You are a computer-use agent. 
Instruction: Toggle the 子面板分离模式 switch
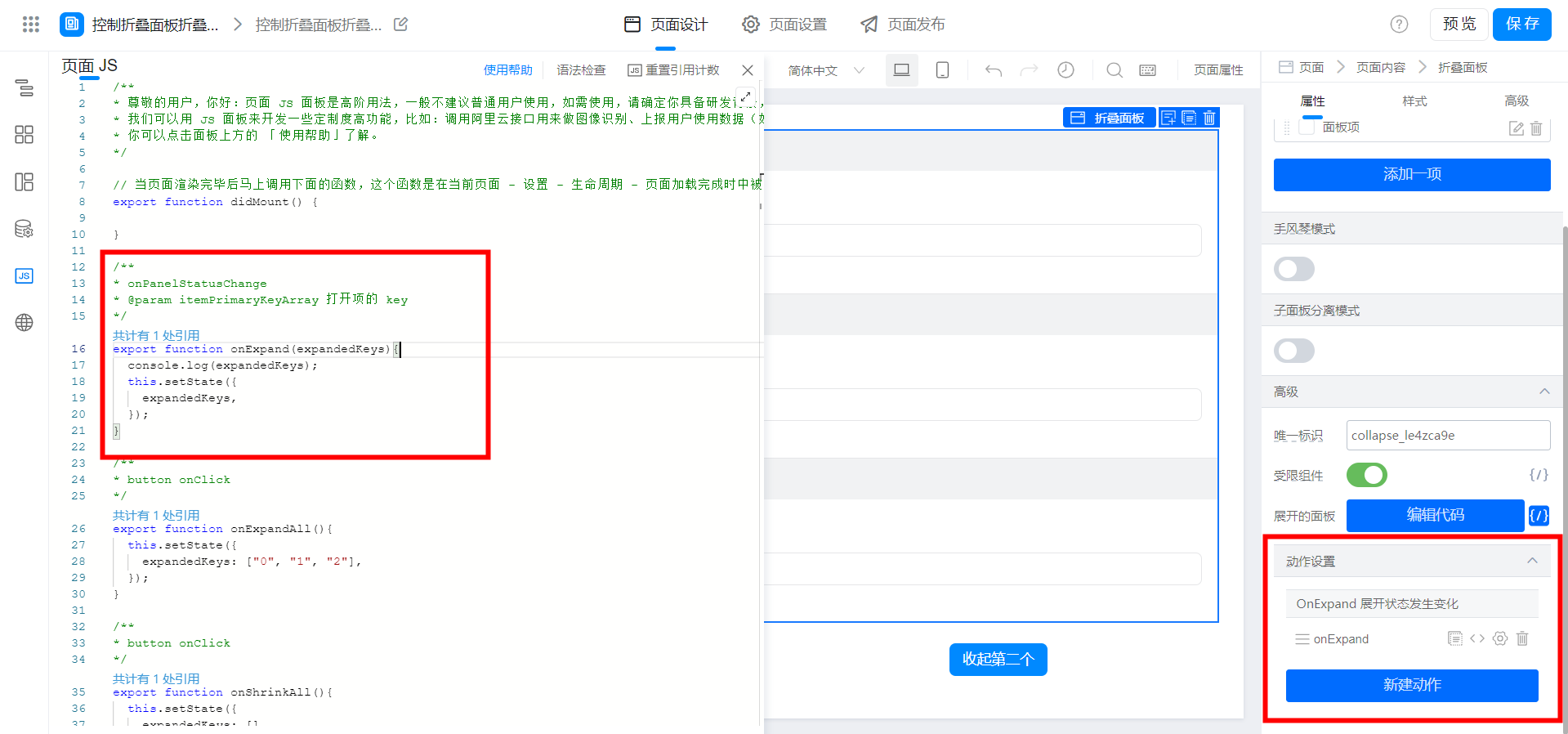pos(1294,351)
